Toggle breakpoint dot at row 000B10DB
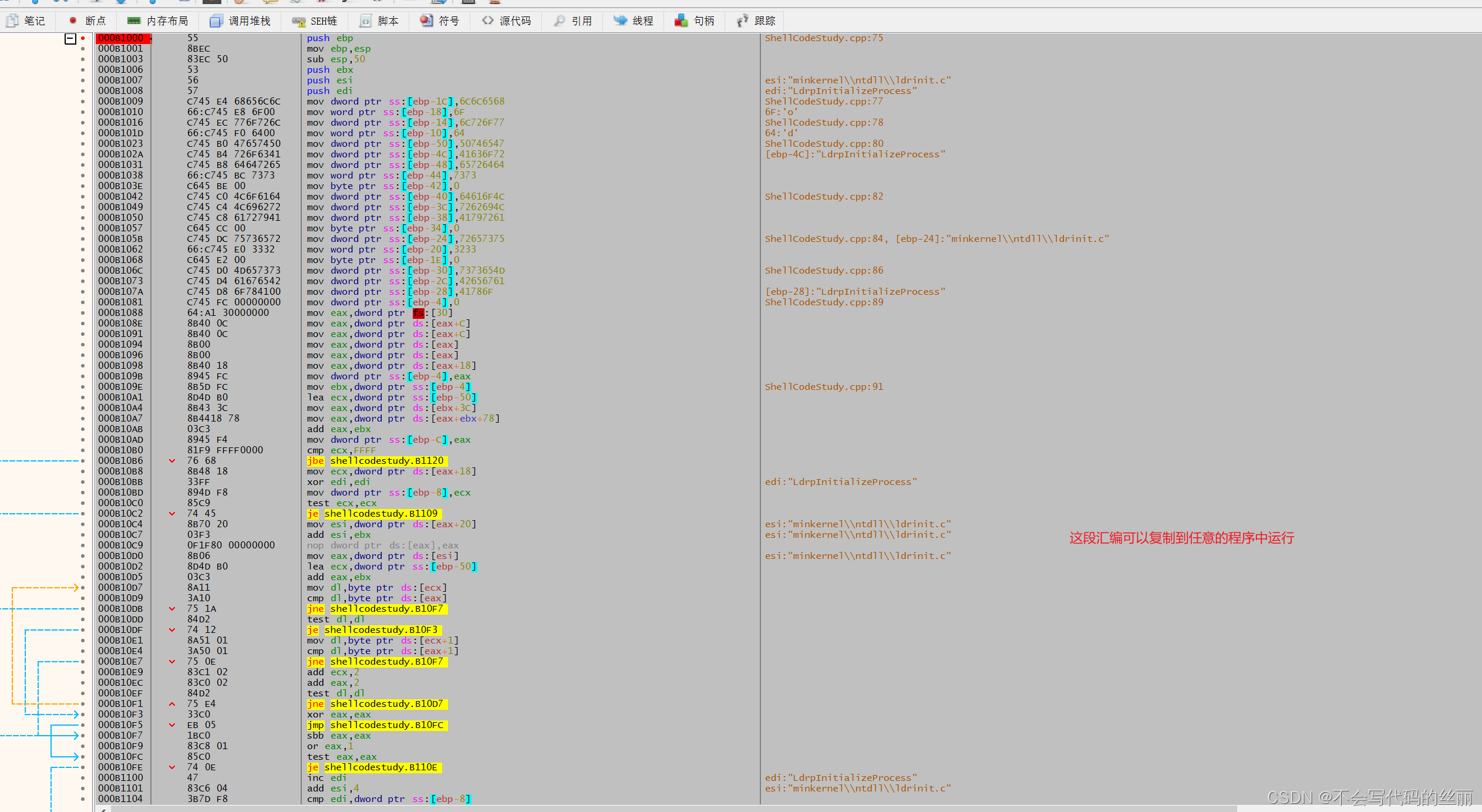Screen dimensions: 1482x812 tap(83, 609)
